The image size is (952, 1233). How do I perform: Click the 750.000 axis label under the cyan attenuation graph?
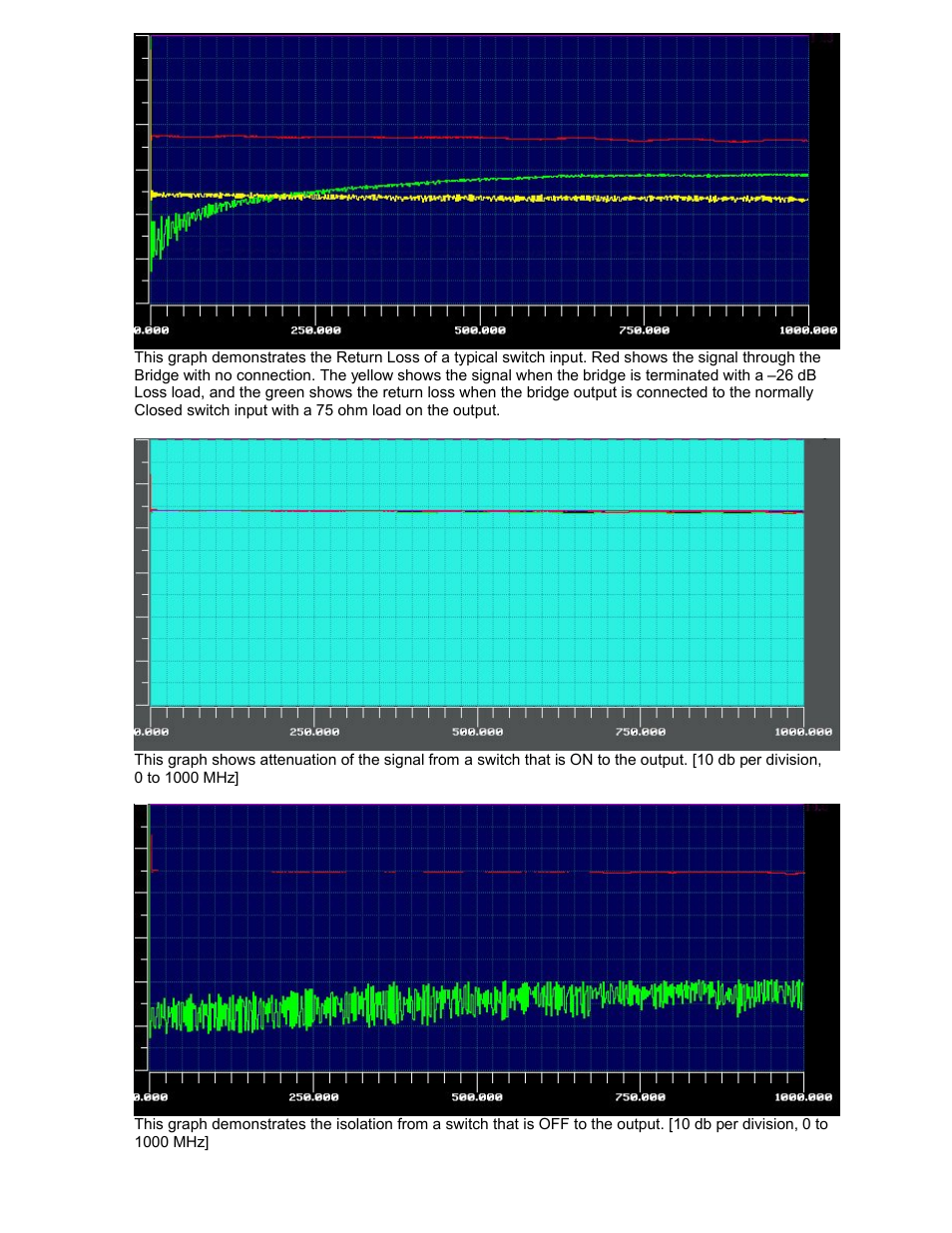pos(641,732)
